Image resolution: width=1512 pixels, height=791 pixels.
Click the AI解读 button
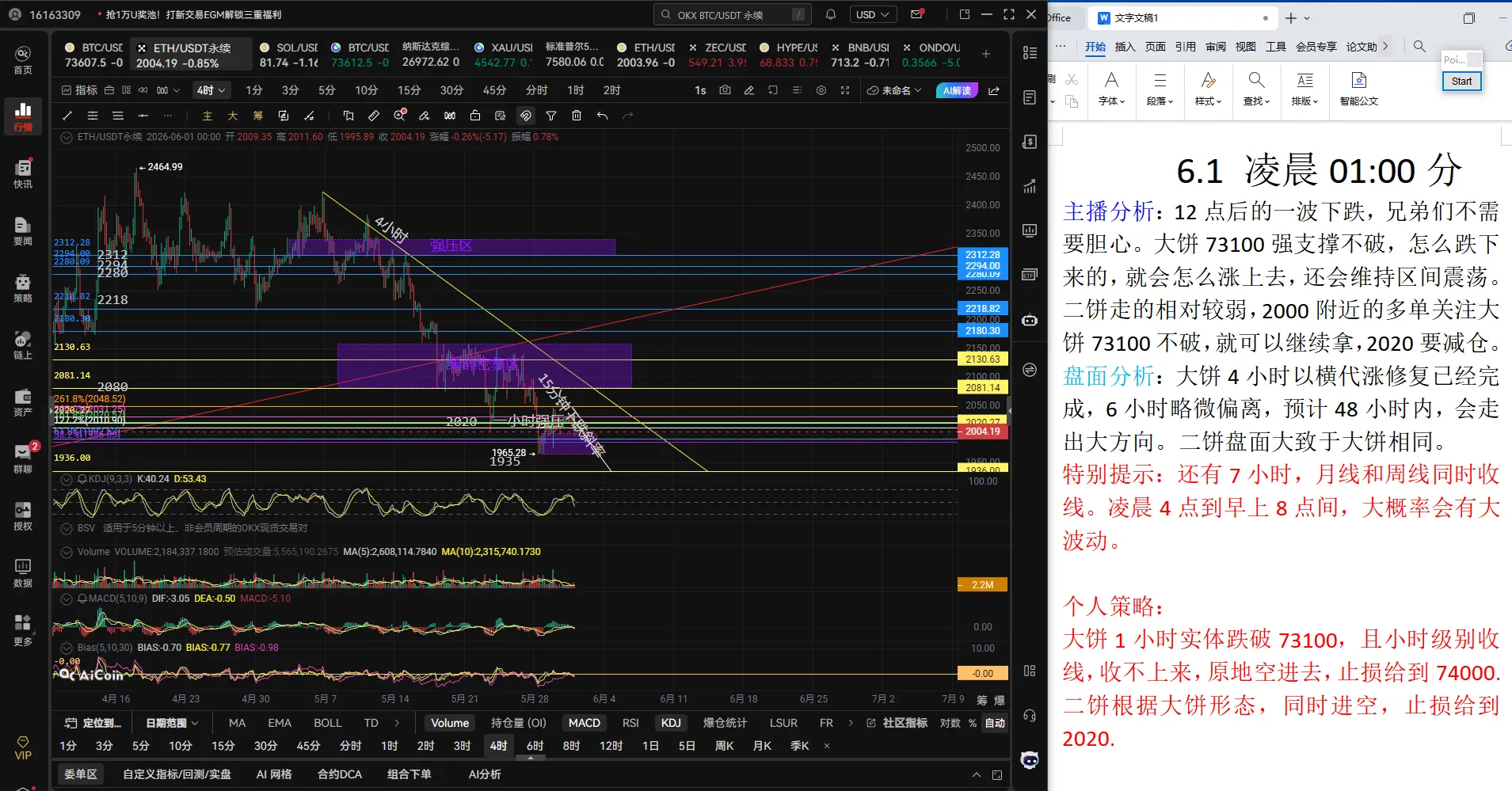[957, 90]
